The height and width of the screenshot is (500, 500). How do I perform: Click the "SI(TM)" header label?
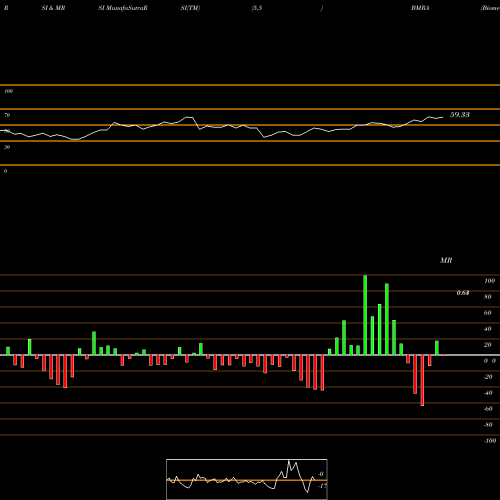[x=190, y=8]
